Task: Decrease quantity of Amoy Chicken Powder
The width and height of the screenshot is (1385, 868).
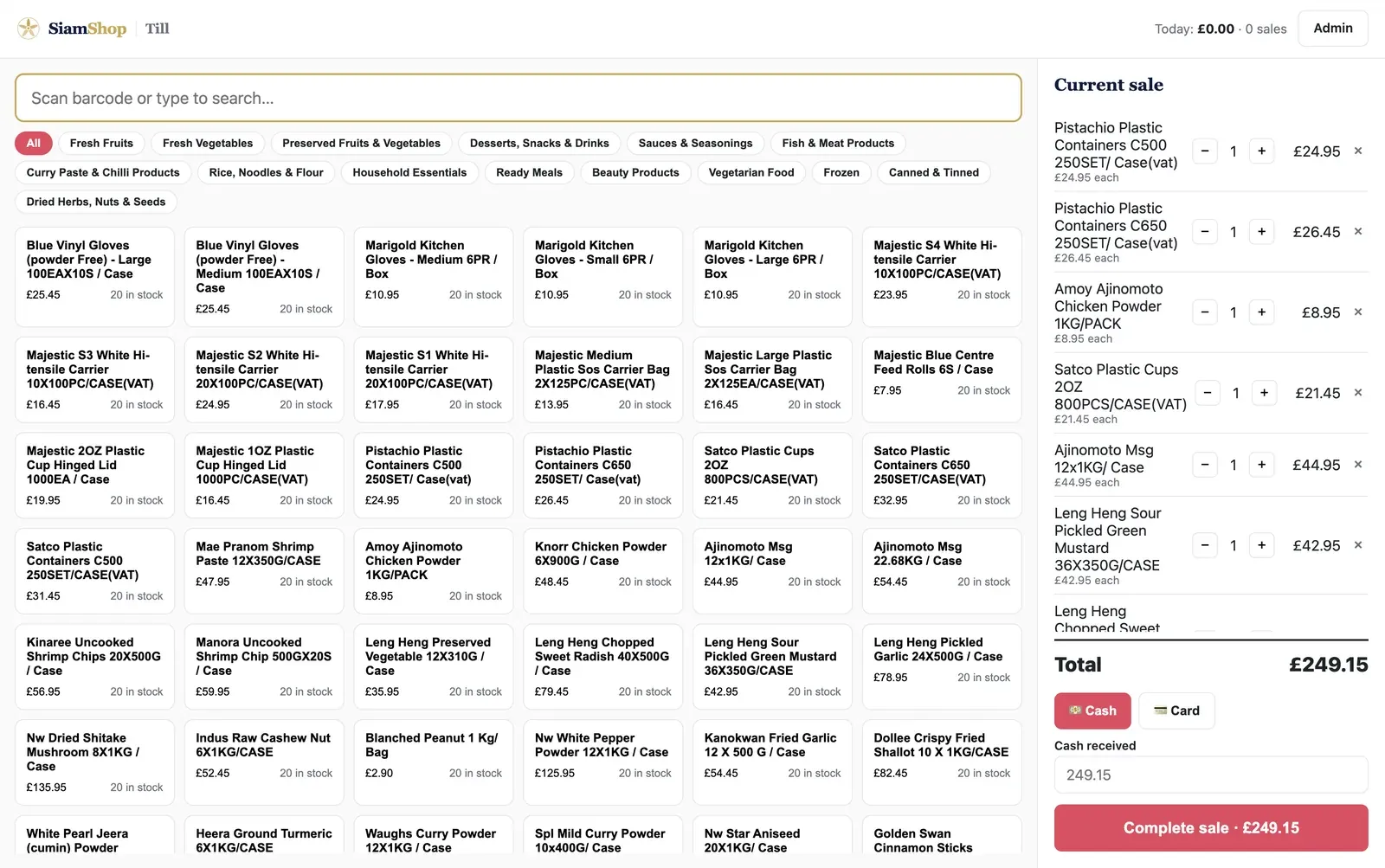Action: click(1205, 312)
